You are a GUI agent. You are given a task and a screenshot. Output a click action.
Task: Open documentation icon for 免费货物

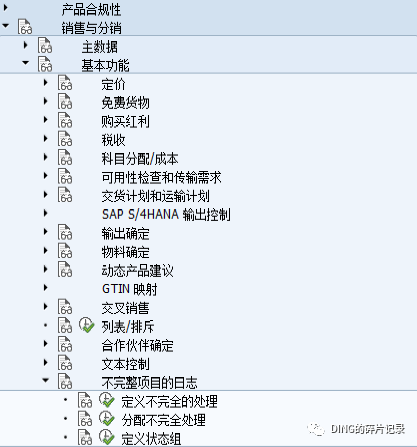(x=65, y=102)
